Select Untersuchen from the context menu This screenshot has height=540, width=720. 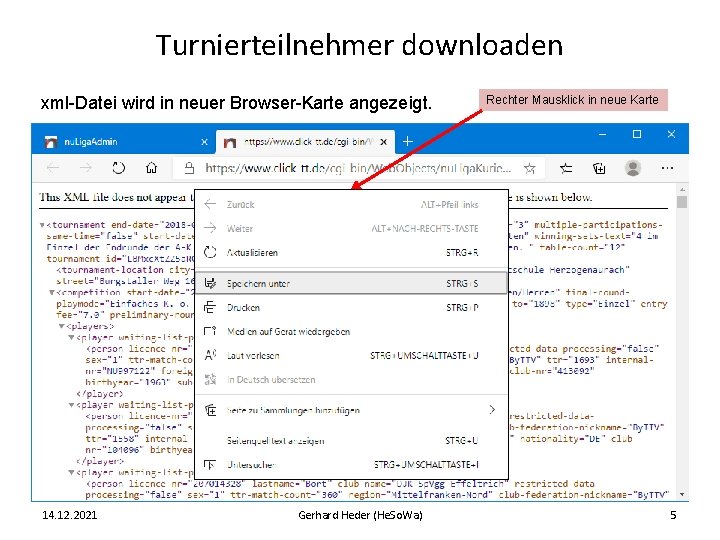click(351, 465)
